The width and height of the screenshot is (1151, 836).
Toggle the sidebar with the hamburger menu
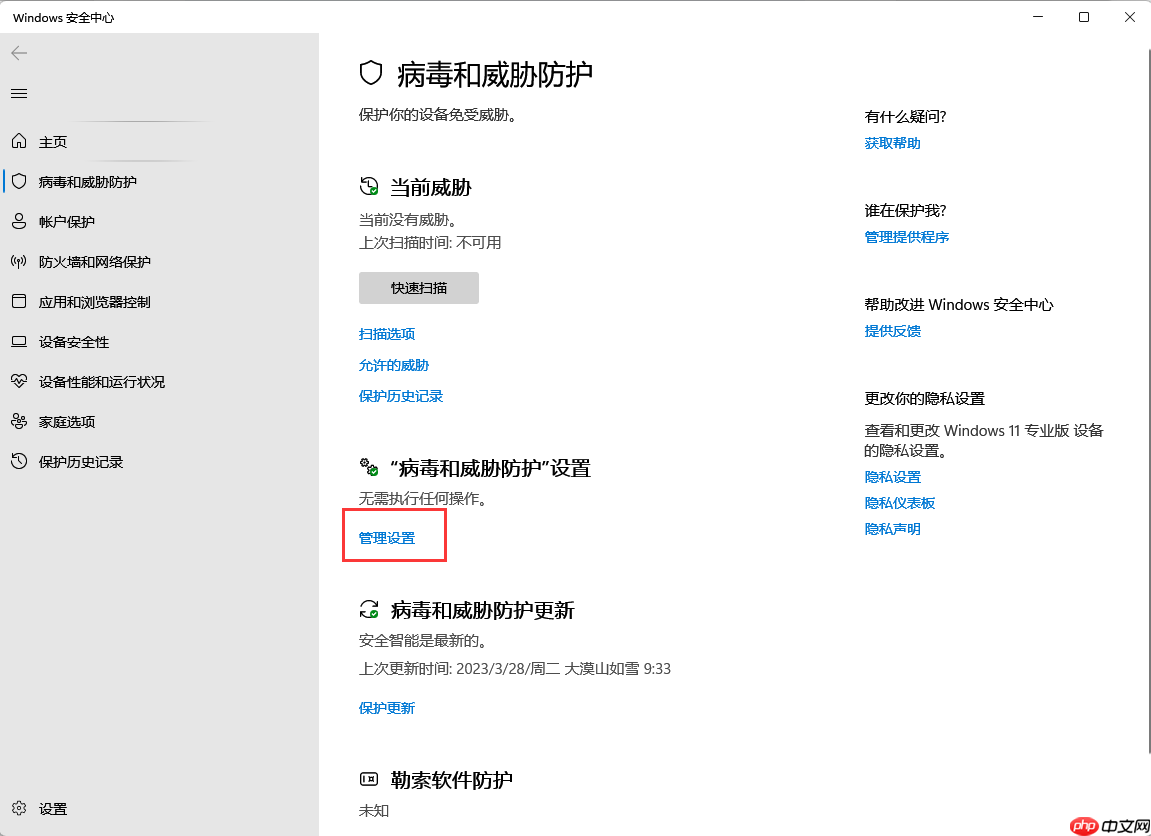click(18, 93)
